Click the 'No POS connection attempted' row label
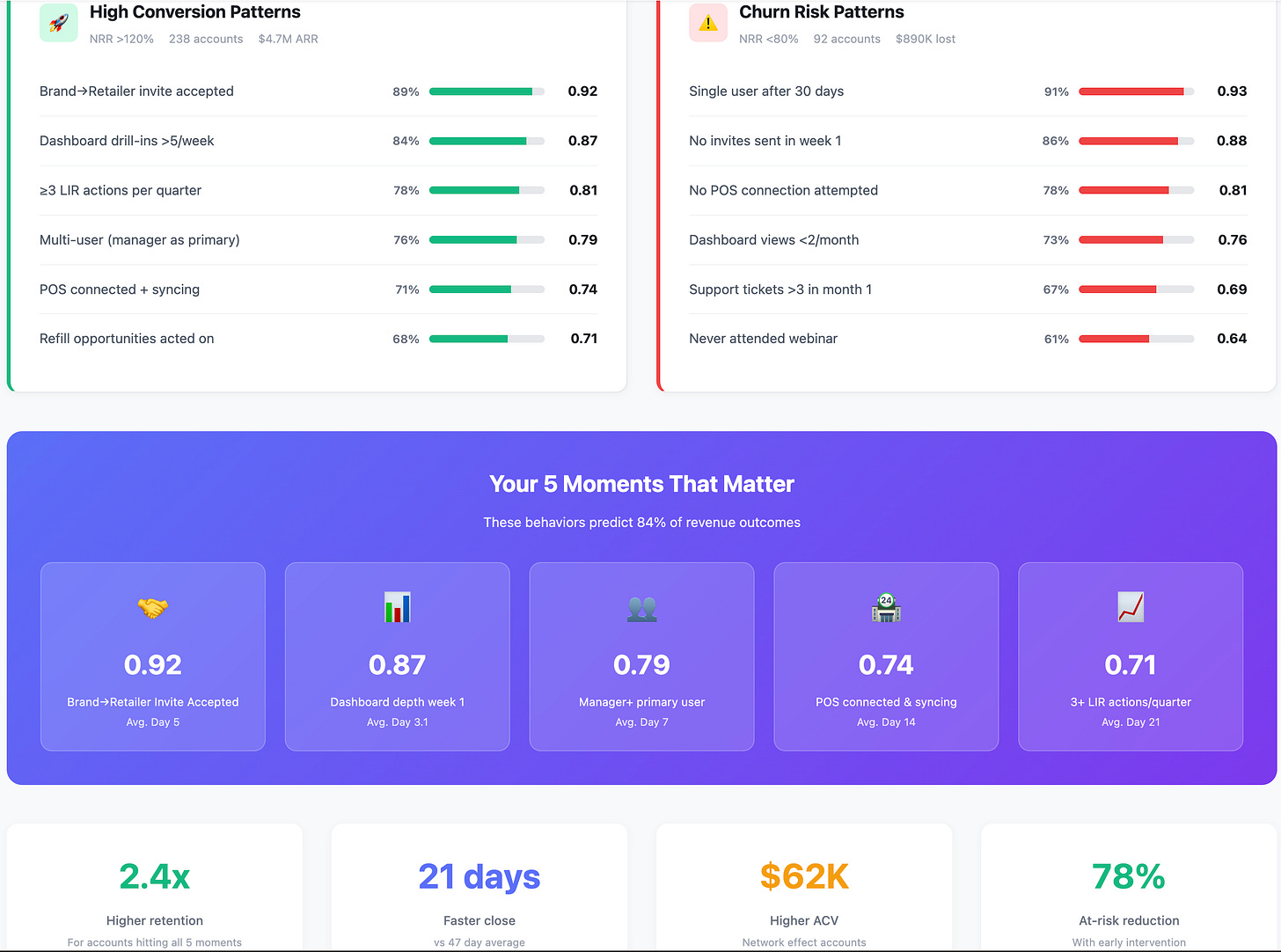 784,190
